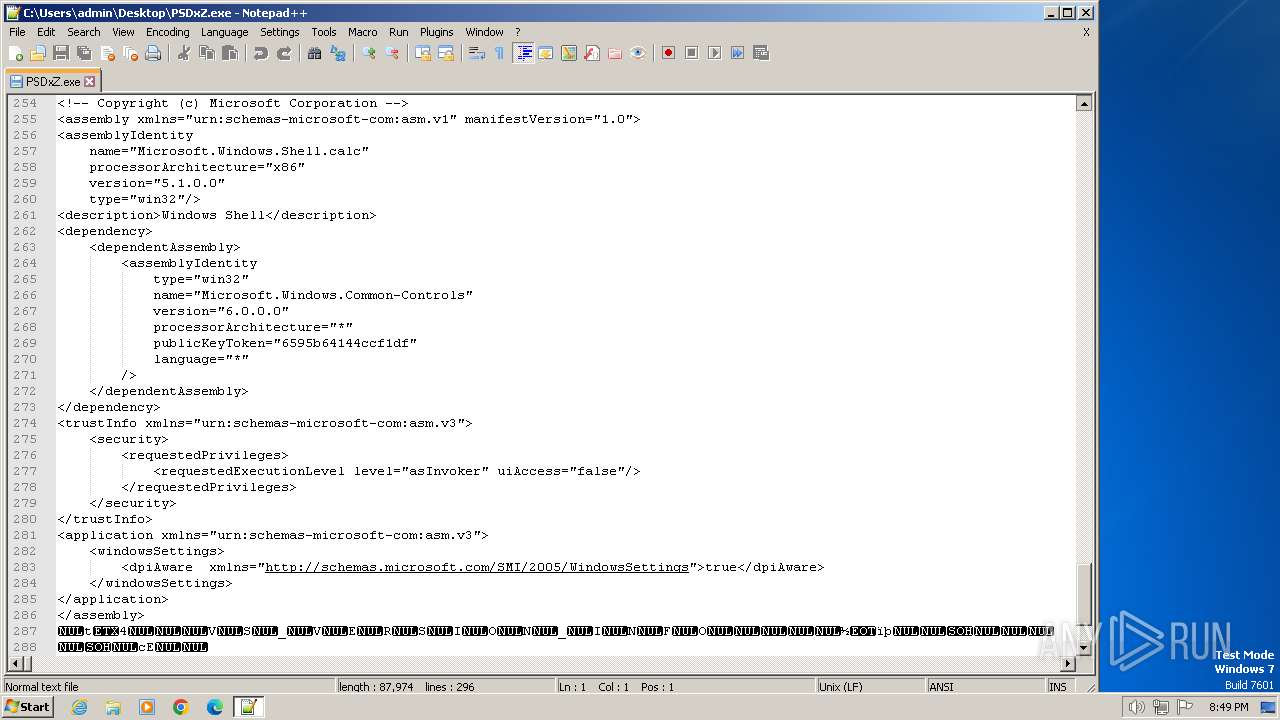This screenshot has width=1280, height=720.
Task: Click the horizontal scrollbar right arrow
Action: click(1067, 663)
